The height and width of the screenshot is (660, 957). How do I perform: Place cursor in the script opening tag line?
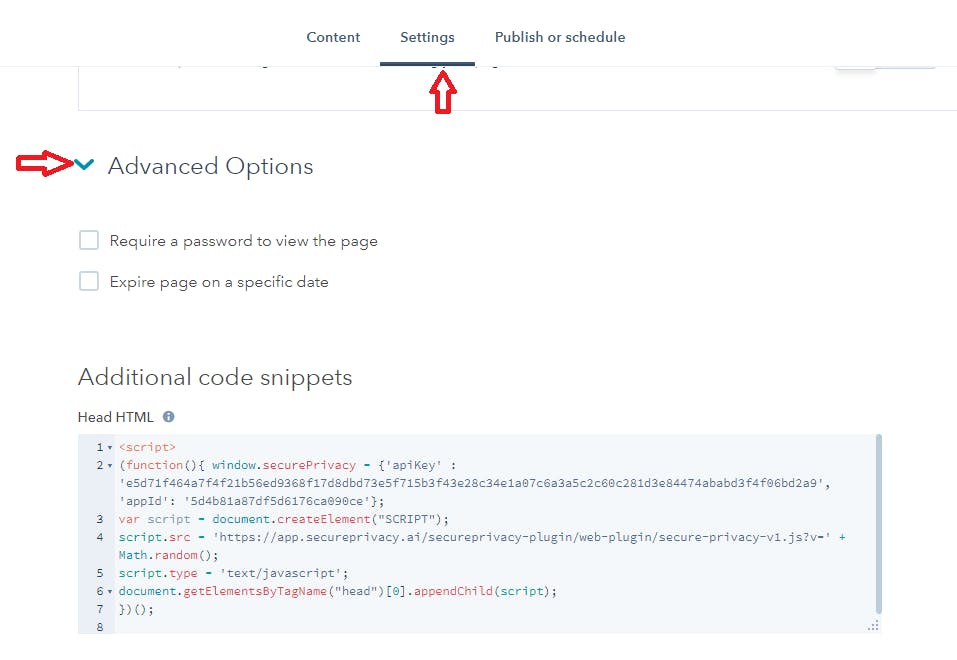click(x=147, y=447)
